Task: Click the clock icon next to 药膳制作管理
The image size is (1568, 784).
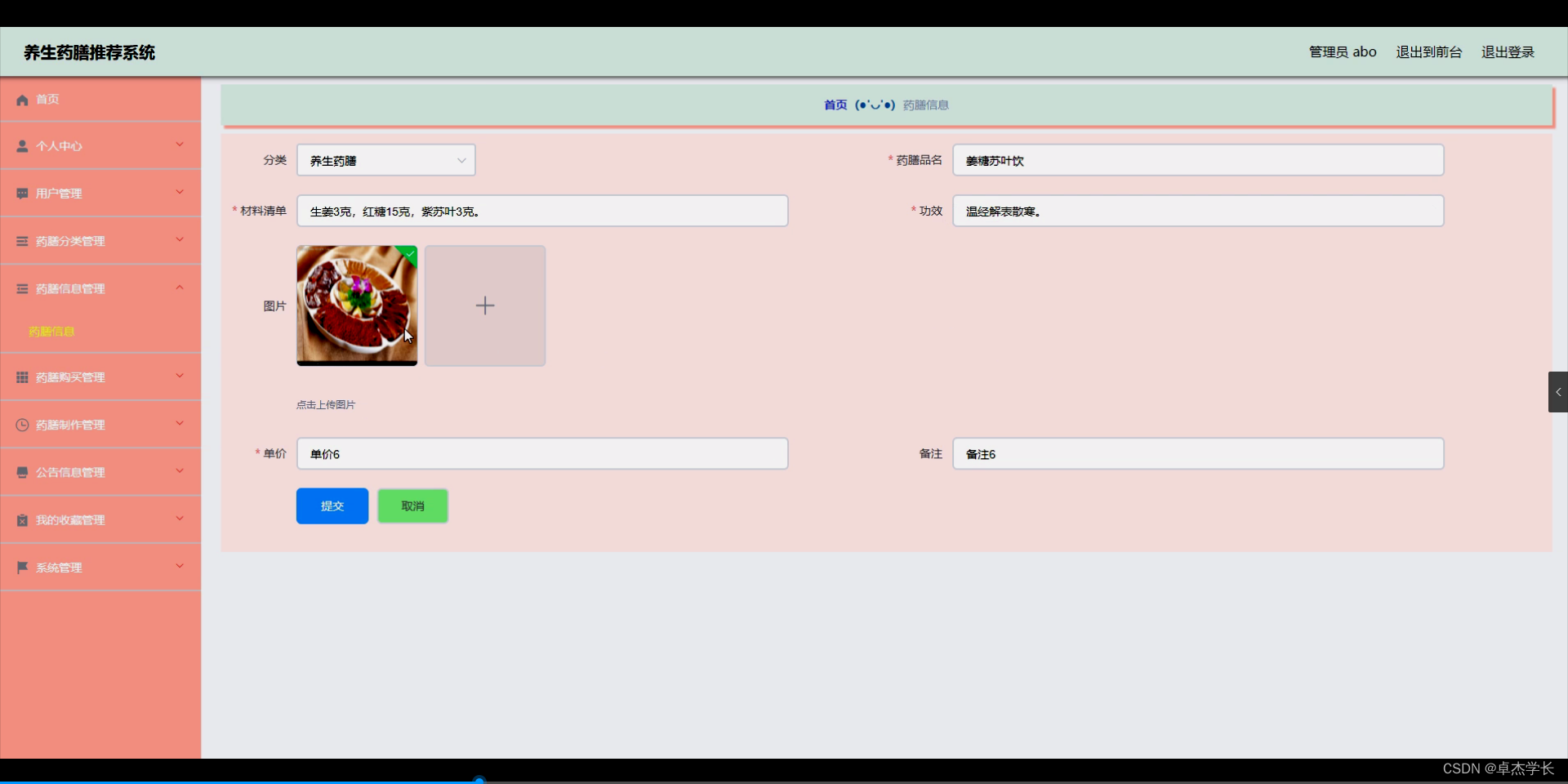Action: pos(22,425)
